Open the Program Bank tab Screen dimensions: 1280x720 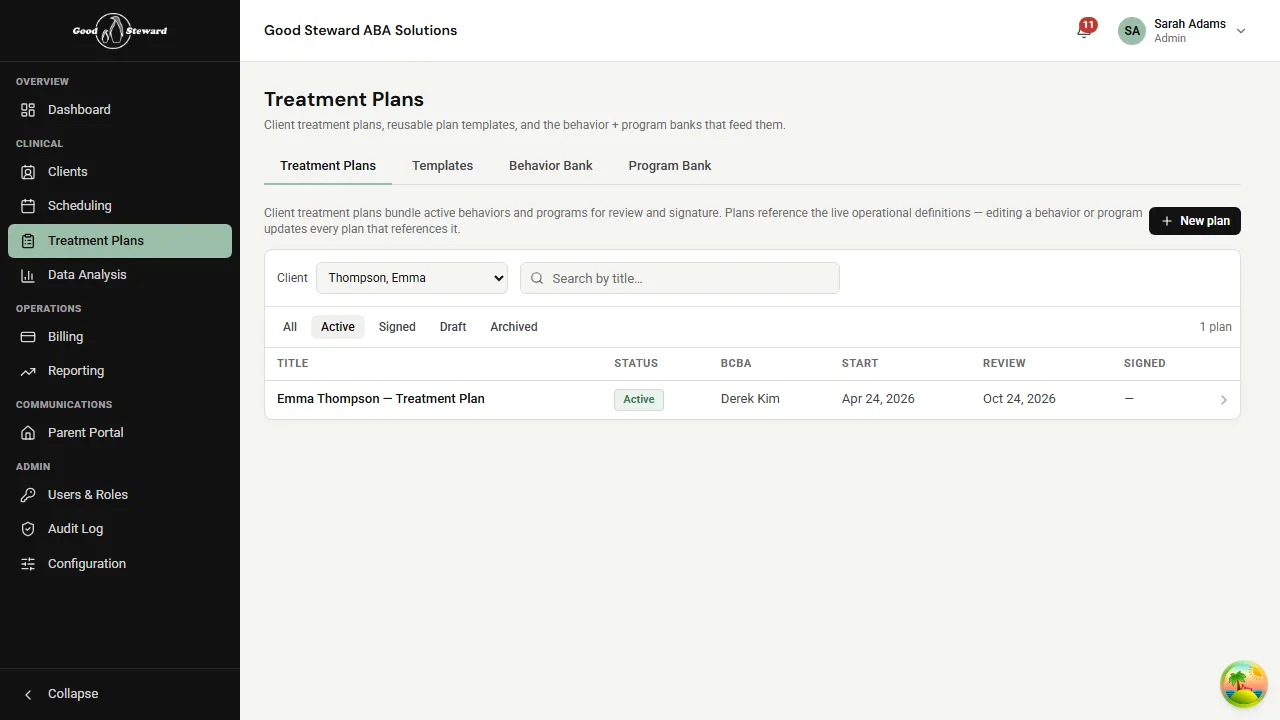click(x=669, y=165)
